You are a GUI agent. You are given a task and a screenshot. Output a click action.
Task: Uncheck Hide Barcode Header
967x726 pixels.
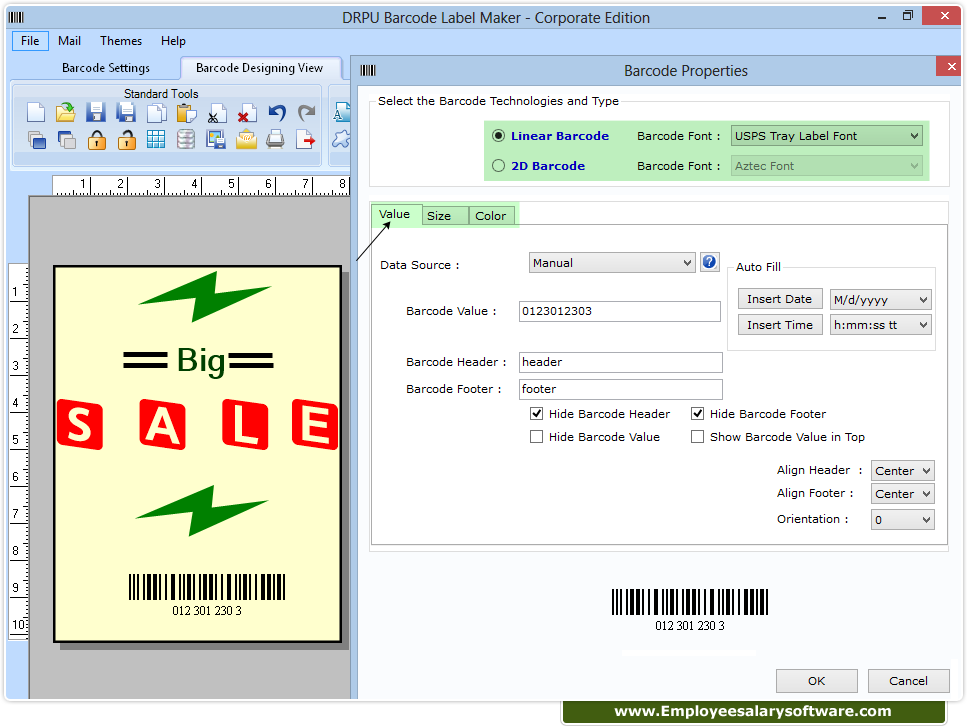(536, 413)
